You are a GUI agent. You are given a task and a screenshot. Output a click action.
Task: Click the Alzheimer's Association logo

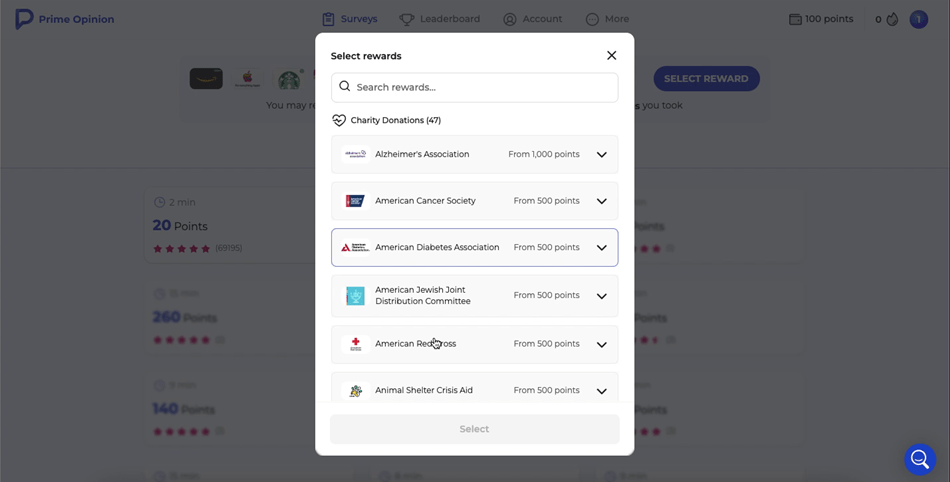coord(356,154)
